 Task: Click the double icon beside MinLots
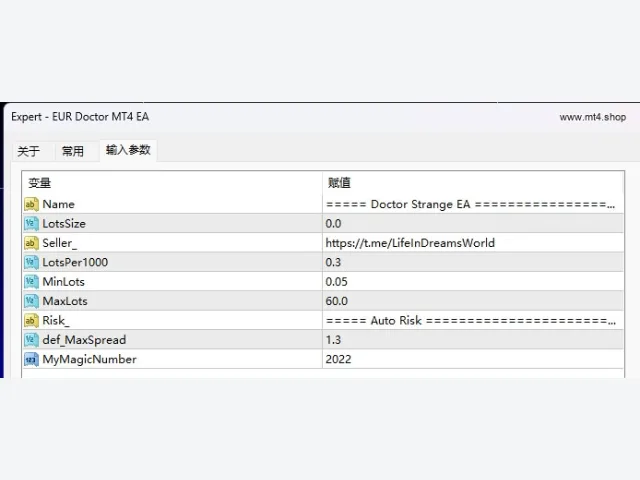coord(31,282)
